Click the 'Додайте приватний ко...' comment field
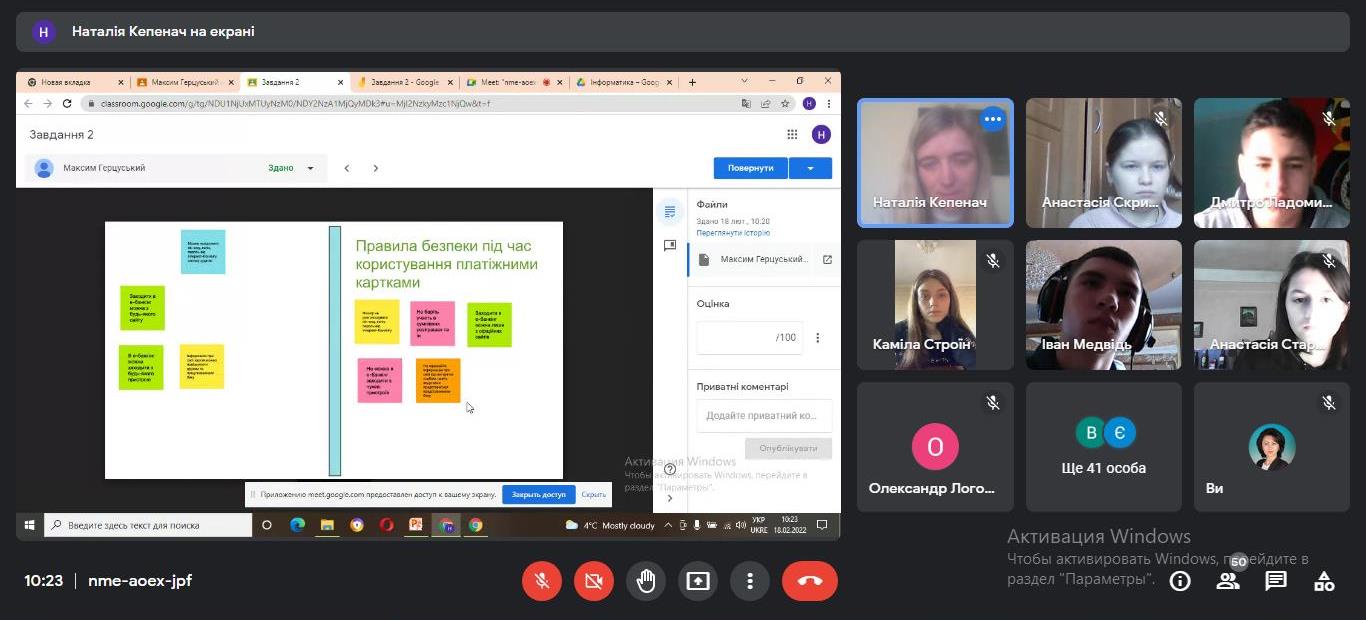The image size is (1366, 620). click(x=764, y=415)
